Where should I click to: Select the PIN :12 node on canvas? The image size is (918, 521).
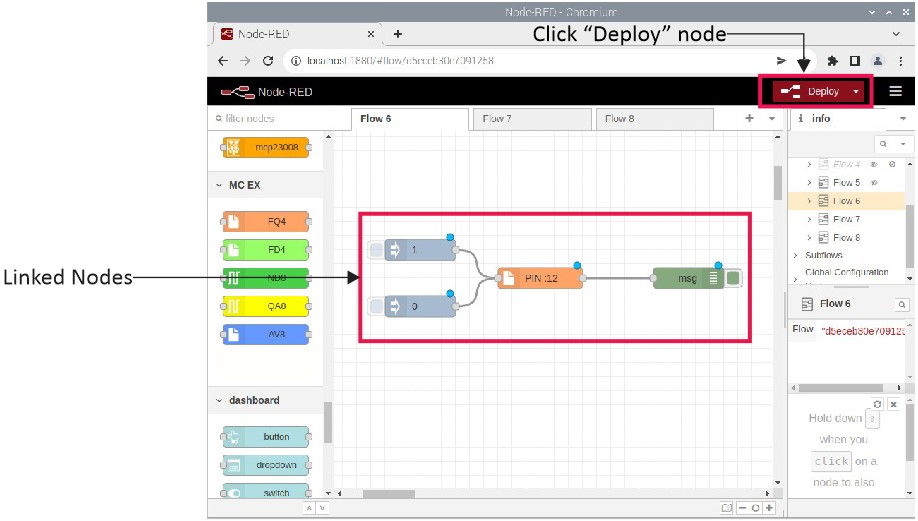click(540, 278)
